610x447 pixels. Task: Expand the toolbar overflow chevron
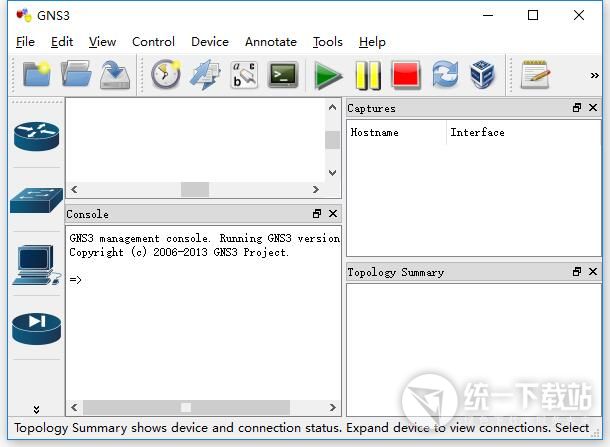point(594,75)
